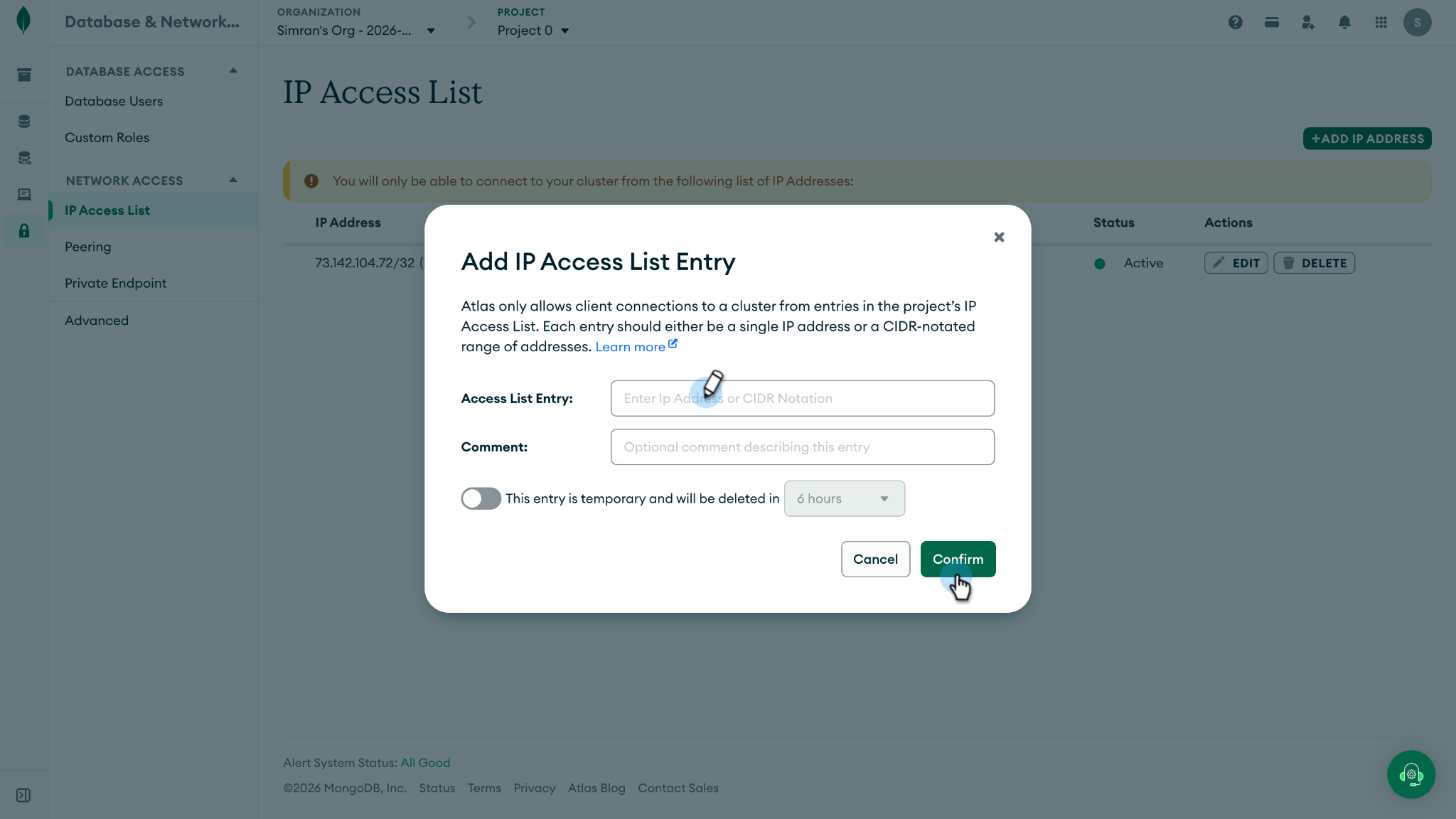The width and height of the screenshot is (1456, 819).
Task: Focus the Access List Entry field
Action: click(x=802, y=398)
